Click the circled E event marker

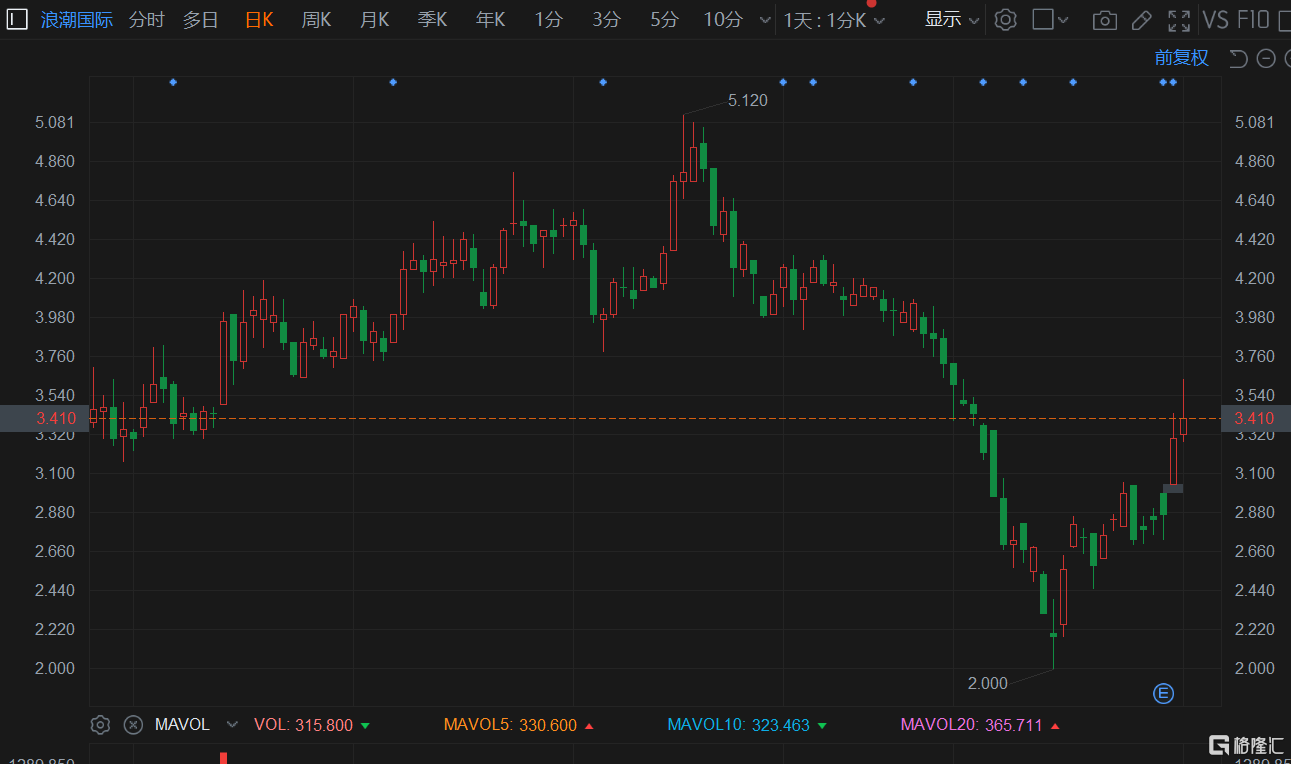[x=1163, y=694]
